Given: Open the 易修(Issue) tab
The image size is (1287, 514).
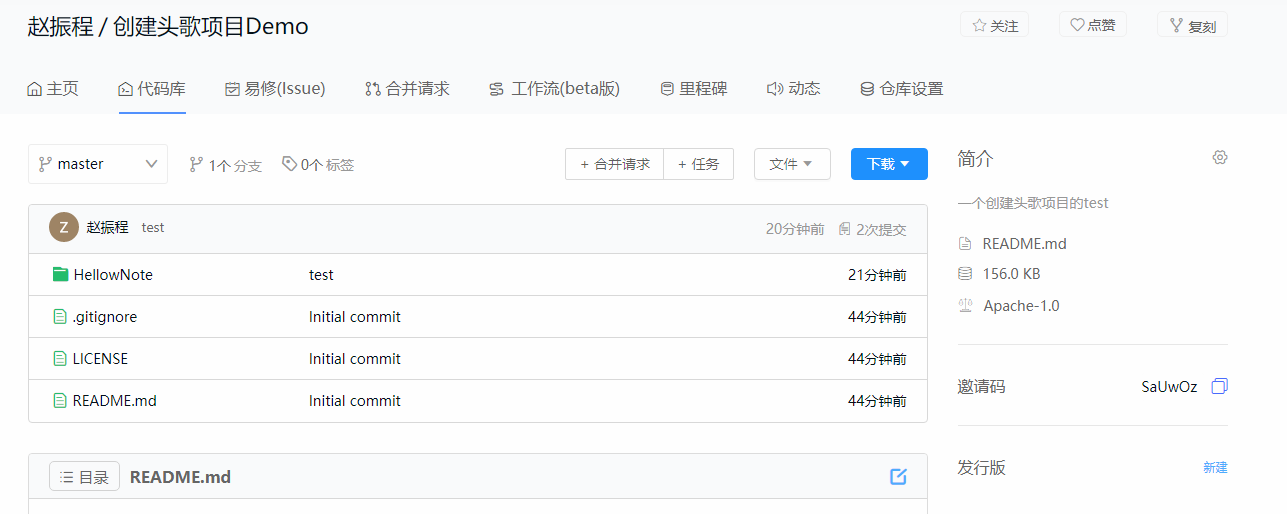Looking at the screenshot, I should click(x=275, y=89).
